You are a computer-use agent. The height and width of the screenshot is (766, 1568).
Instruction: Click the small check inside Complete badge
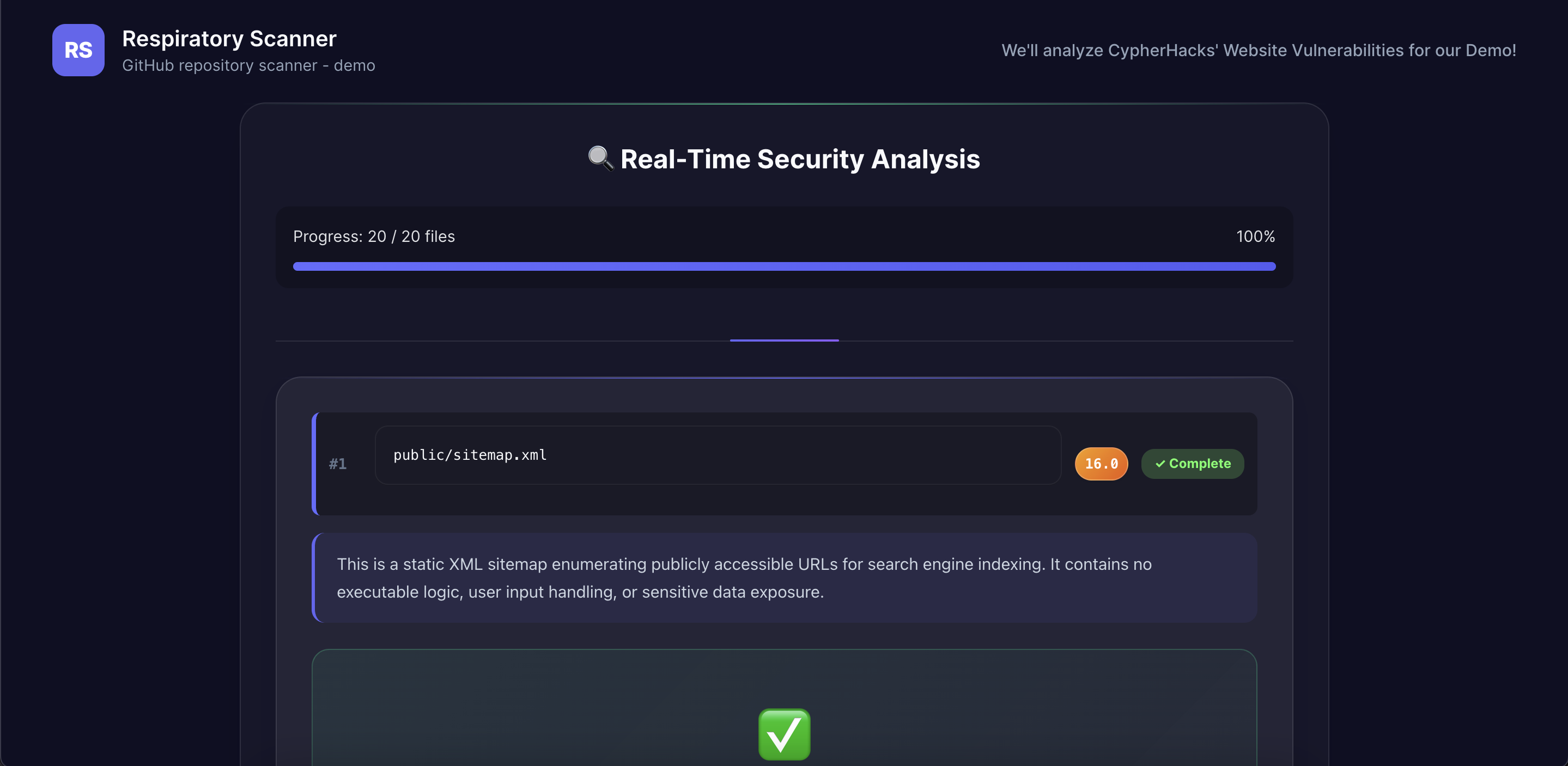(x=1160, y=464)
